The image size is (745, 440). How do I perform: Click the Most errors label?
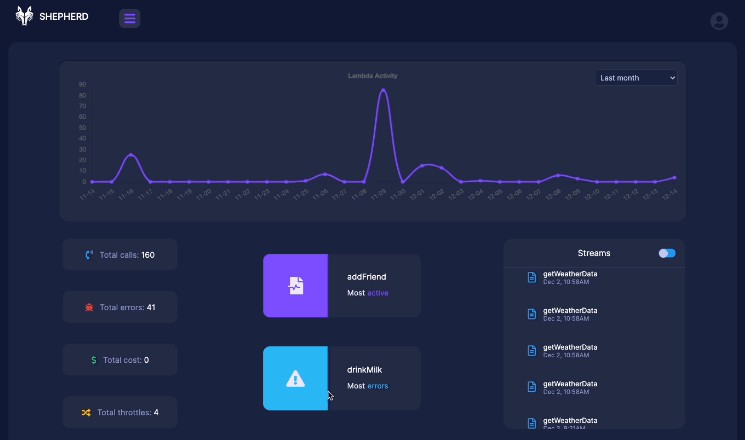click(x=368, y=386)
